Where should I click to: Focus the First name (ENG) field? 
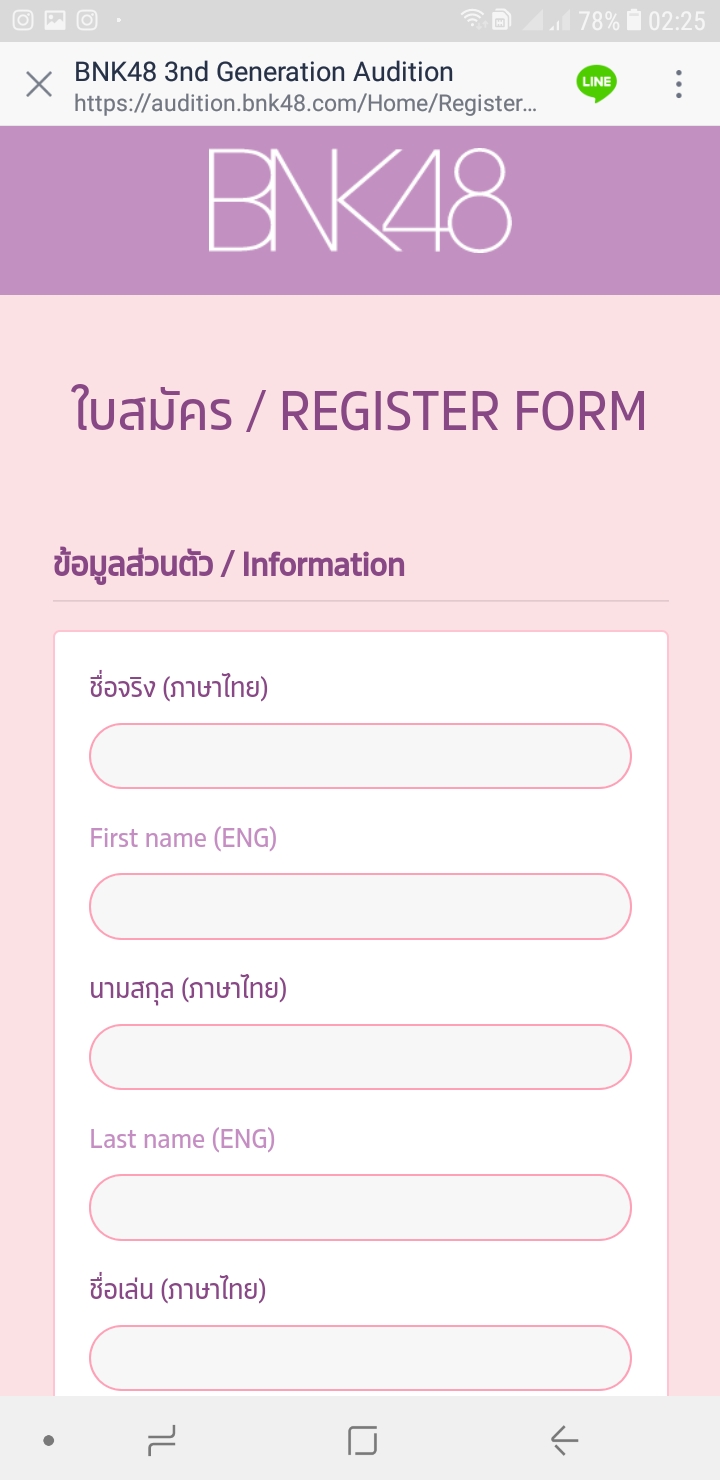click(x=360, y=906)
